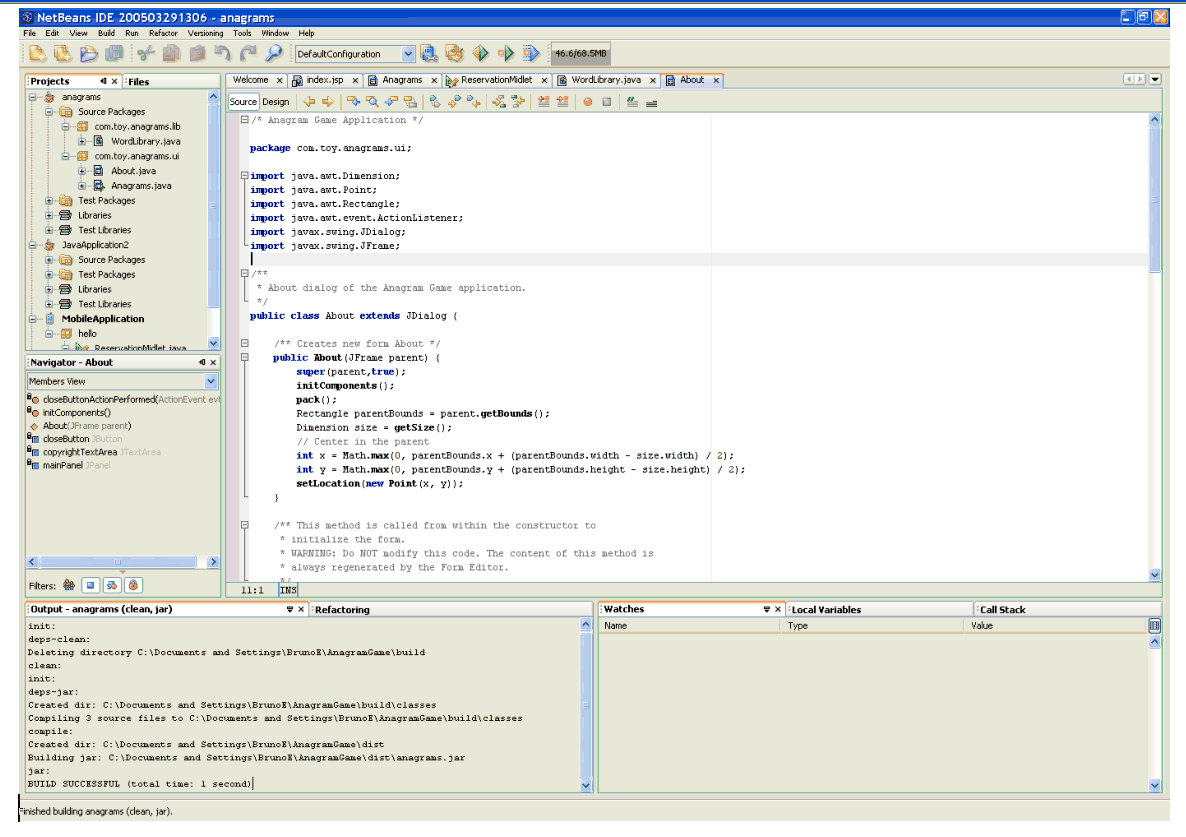Toggle the Show Non-Public Members lock filter
This screenshot has height=837, width=1186.
(133, 585)
